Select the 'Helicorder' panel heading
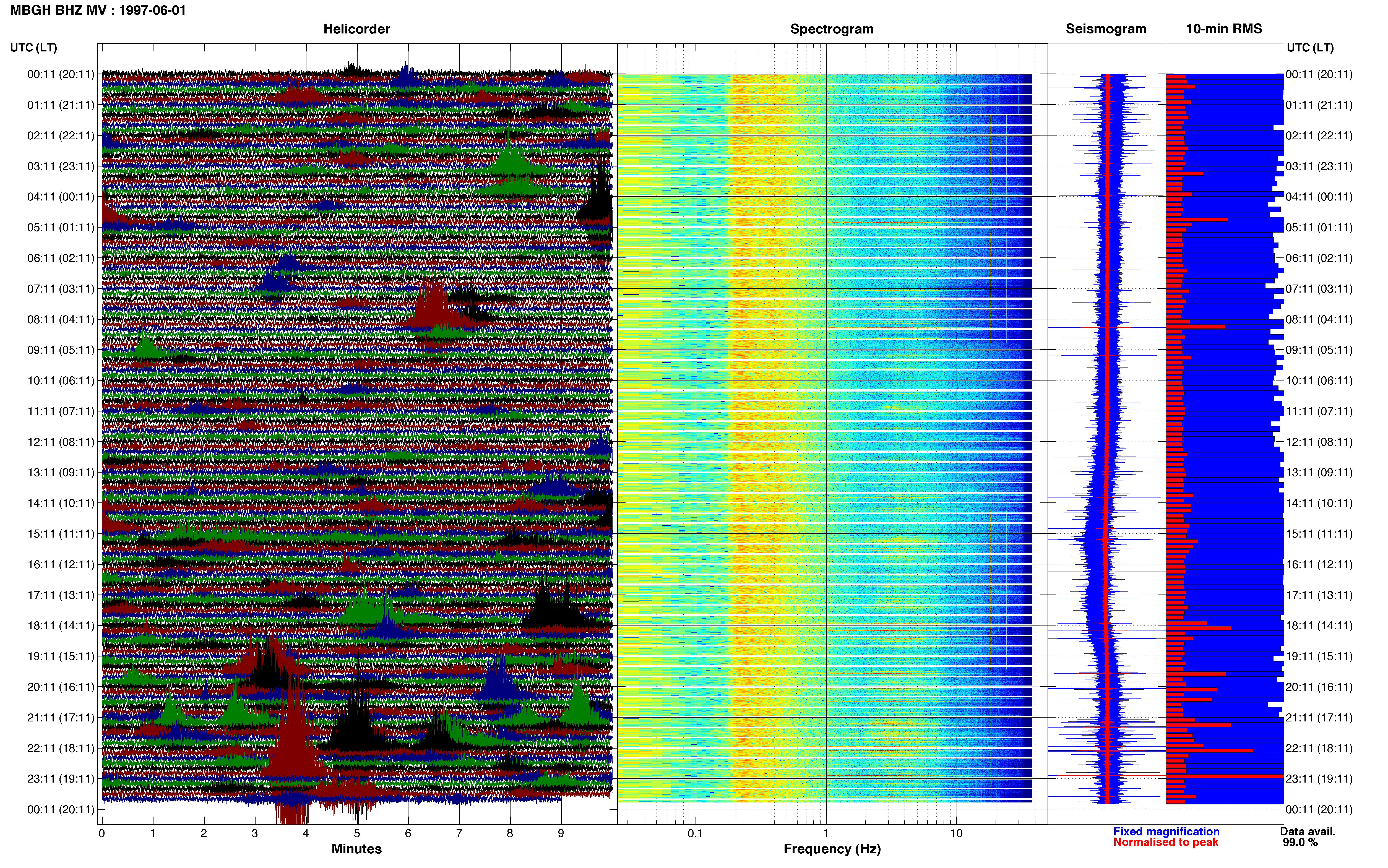The height and width of the screenshot is (868, 1388). point(356,29)
